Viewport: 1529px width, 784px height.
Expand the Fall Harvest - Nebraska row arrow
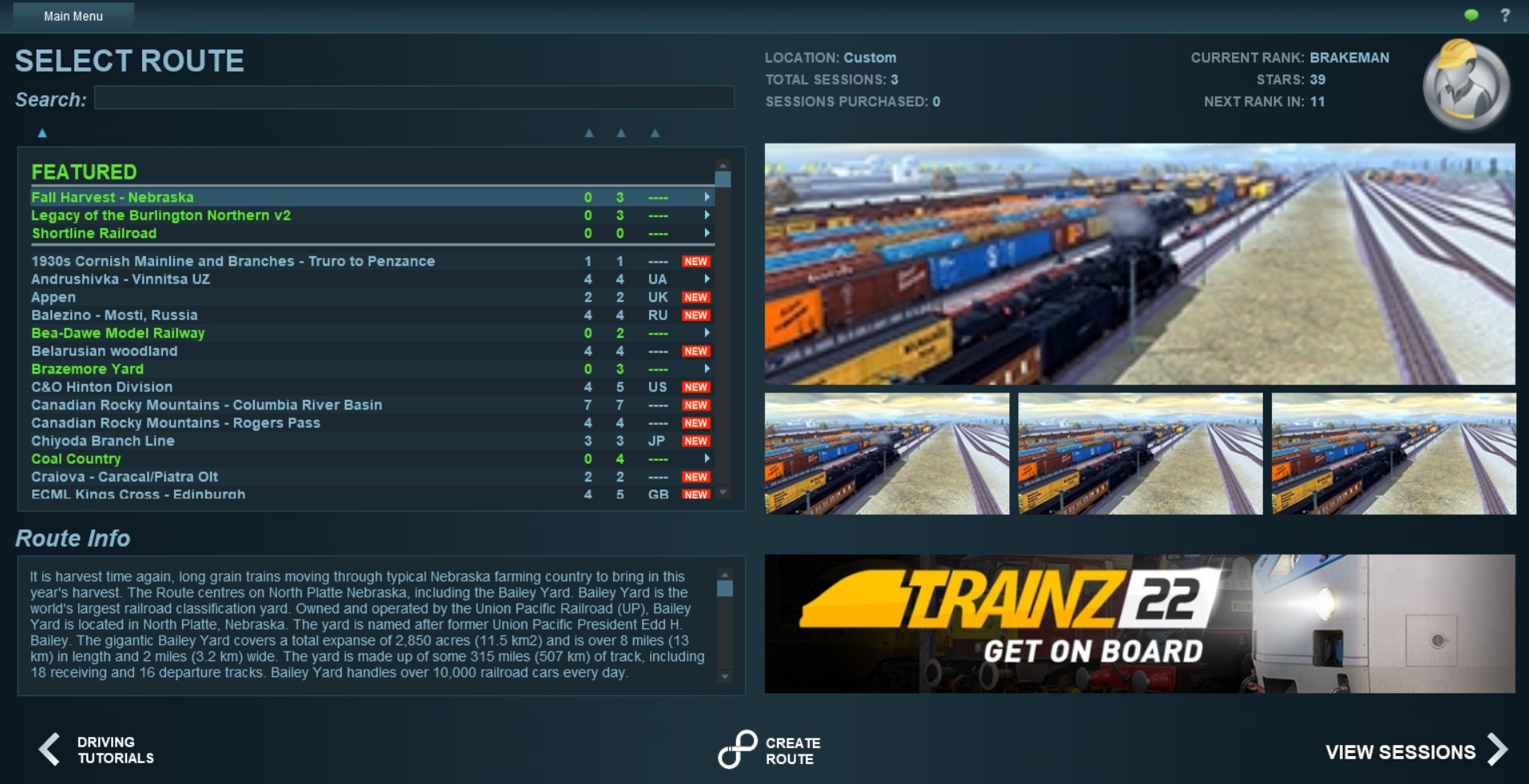tap(707, 197)
